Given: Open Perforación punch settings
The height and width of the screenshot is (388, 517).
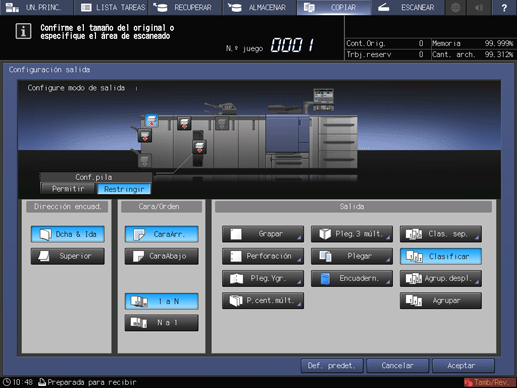Looking at the screenshot, I should [263, 256].
